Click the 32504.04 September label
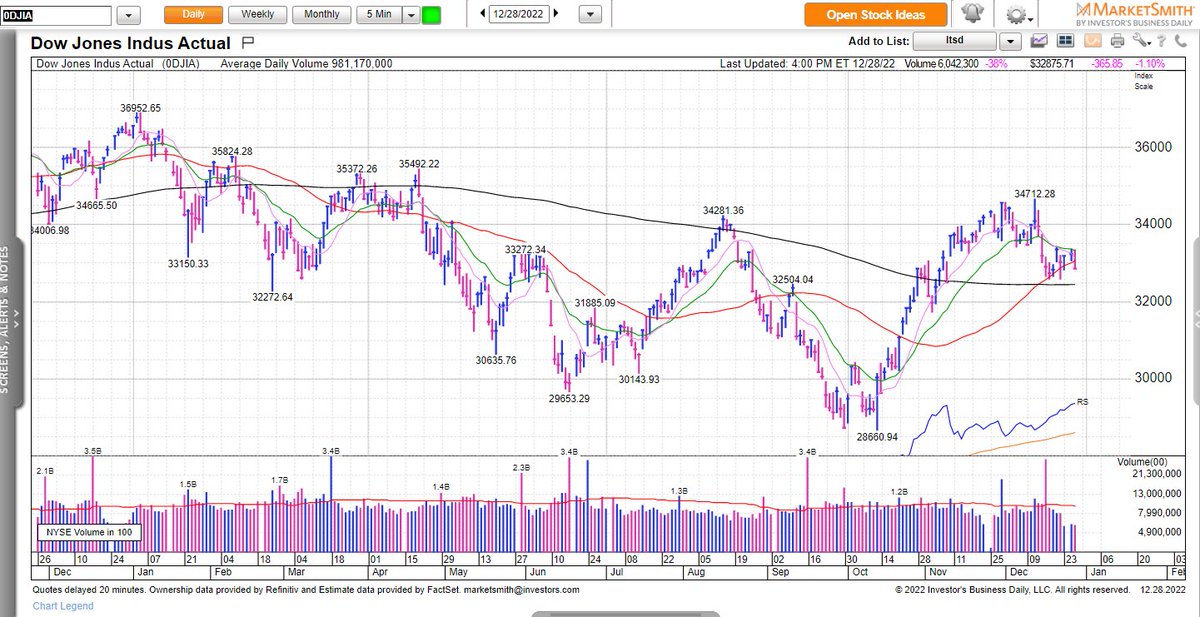The height and width of the screenshot is (617, 1200). click(793, 279)
